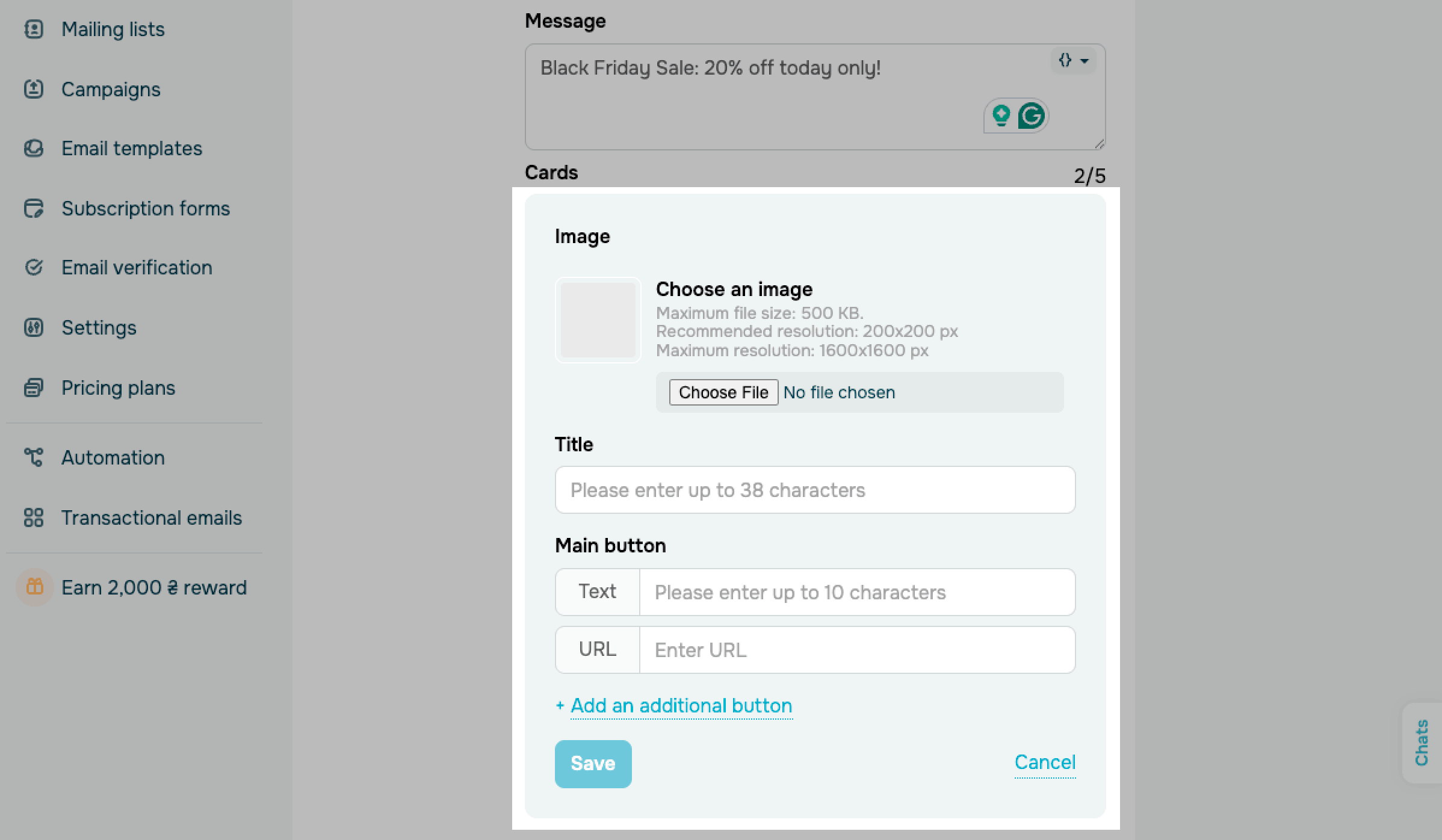Click the gift icon for reward
Viewport: 1442px width, 840px height.
pyautogui.click(x=35, y=587)
